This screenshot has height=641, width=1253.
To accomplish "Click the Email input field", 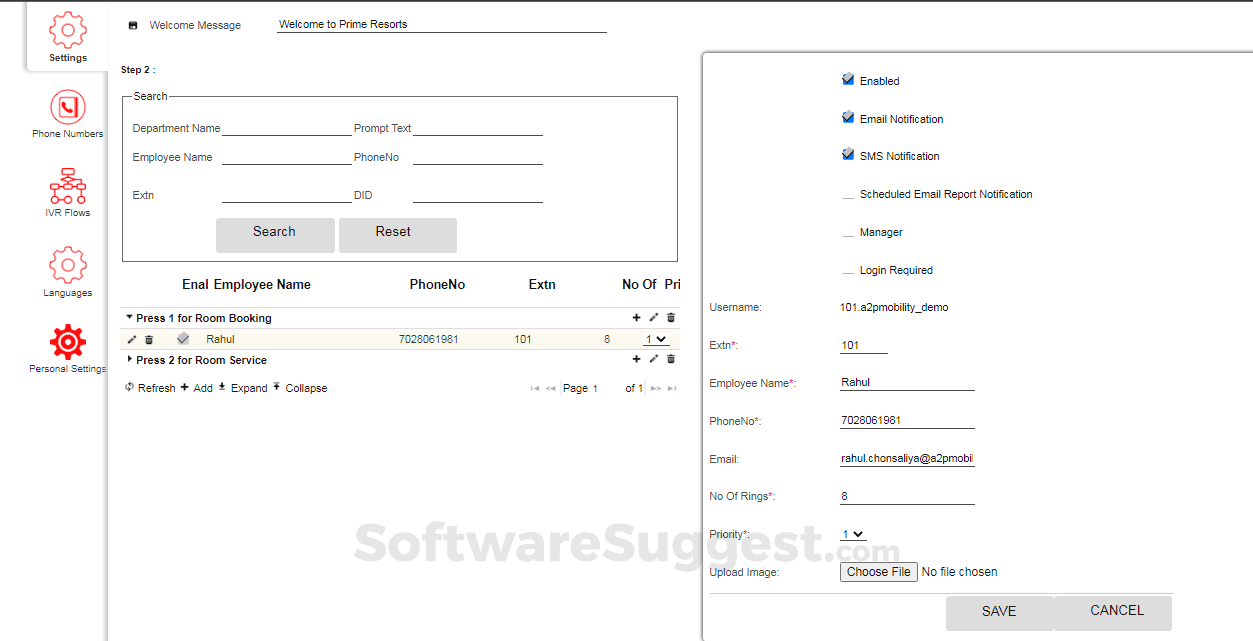I will click(907, 459).
